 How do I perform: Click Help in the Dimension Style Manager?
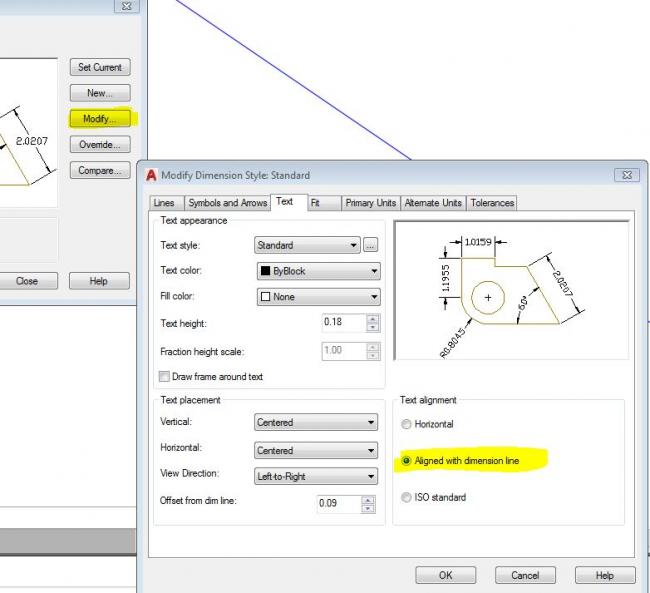click(x=99, y=281)
